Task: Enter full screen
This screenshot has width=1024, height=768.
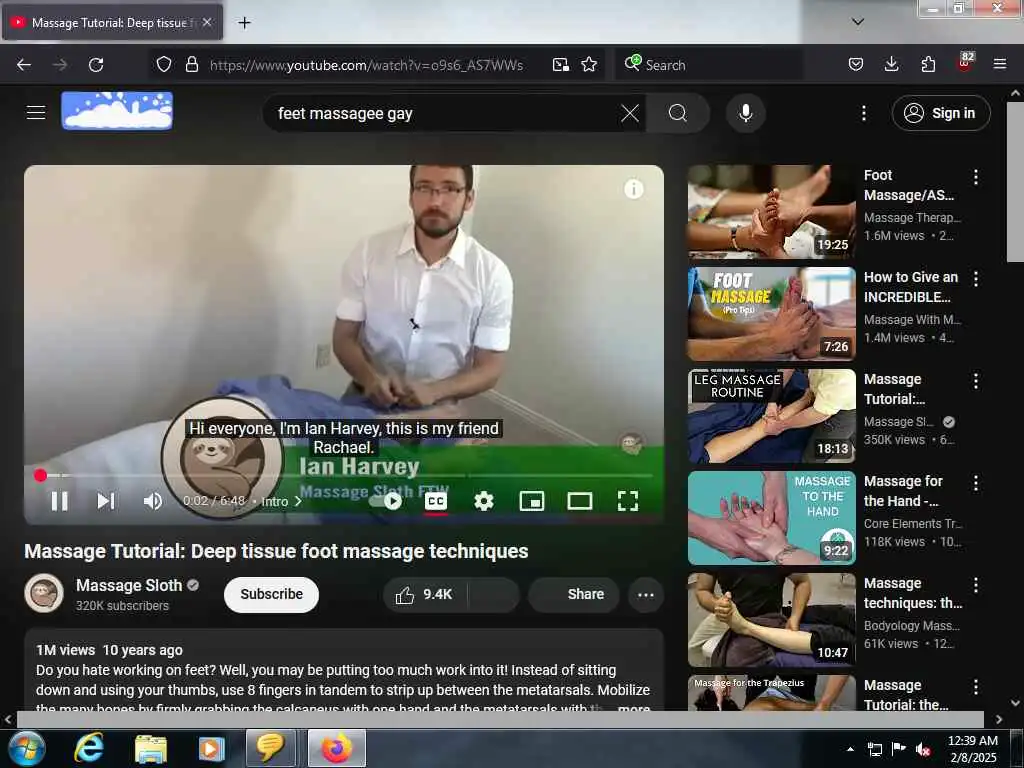Action: point(628,501)
